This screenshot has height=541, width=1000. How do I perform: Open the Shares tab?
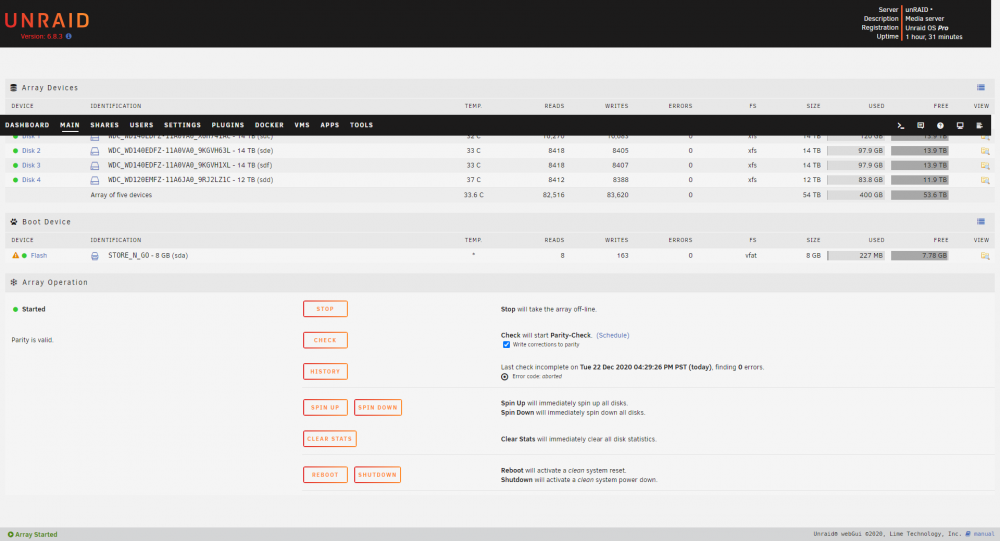coord(105,125)
